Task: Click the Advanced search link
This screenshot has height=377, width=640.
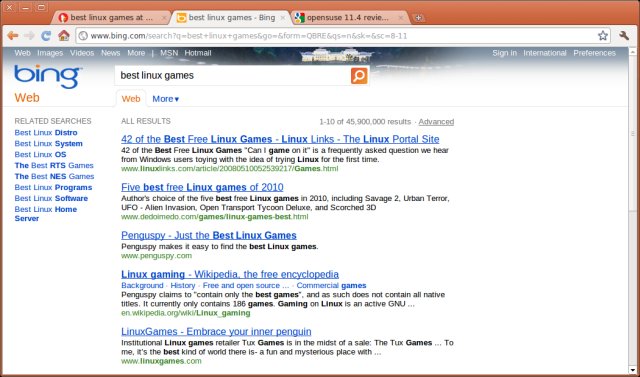Action: [436, 122]
